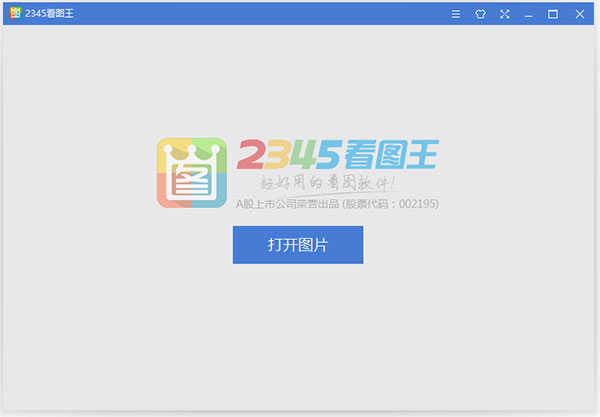Minimize the 2345看图王 window
Image resolution: width=600 pixels, height=417 pixels.
coord(529,15)
